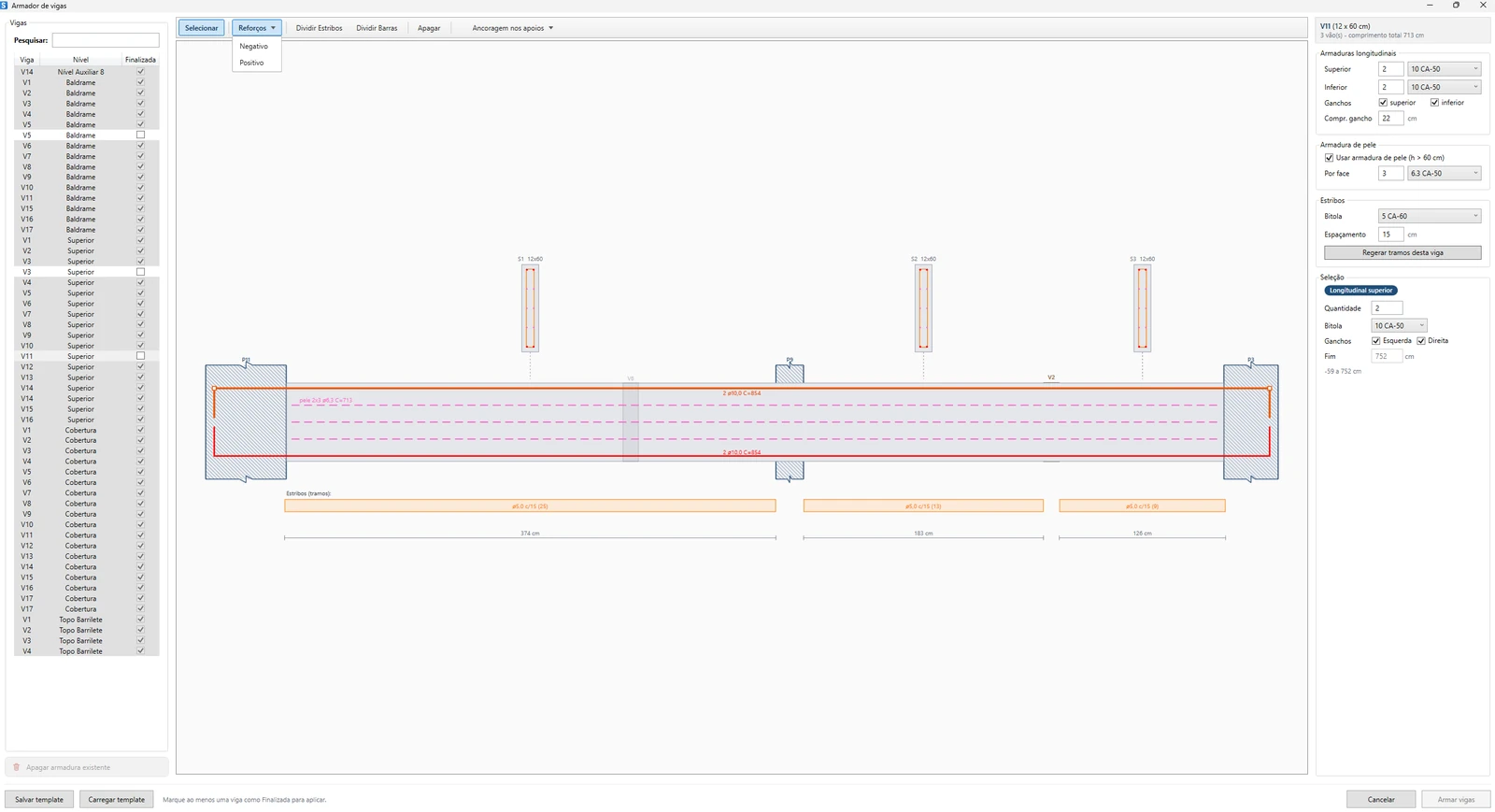Select the S2 12x60 section thumbnail
1495x812 pixels.
click(x=923, y=308)
